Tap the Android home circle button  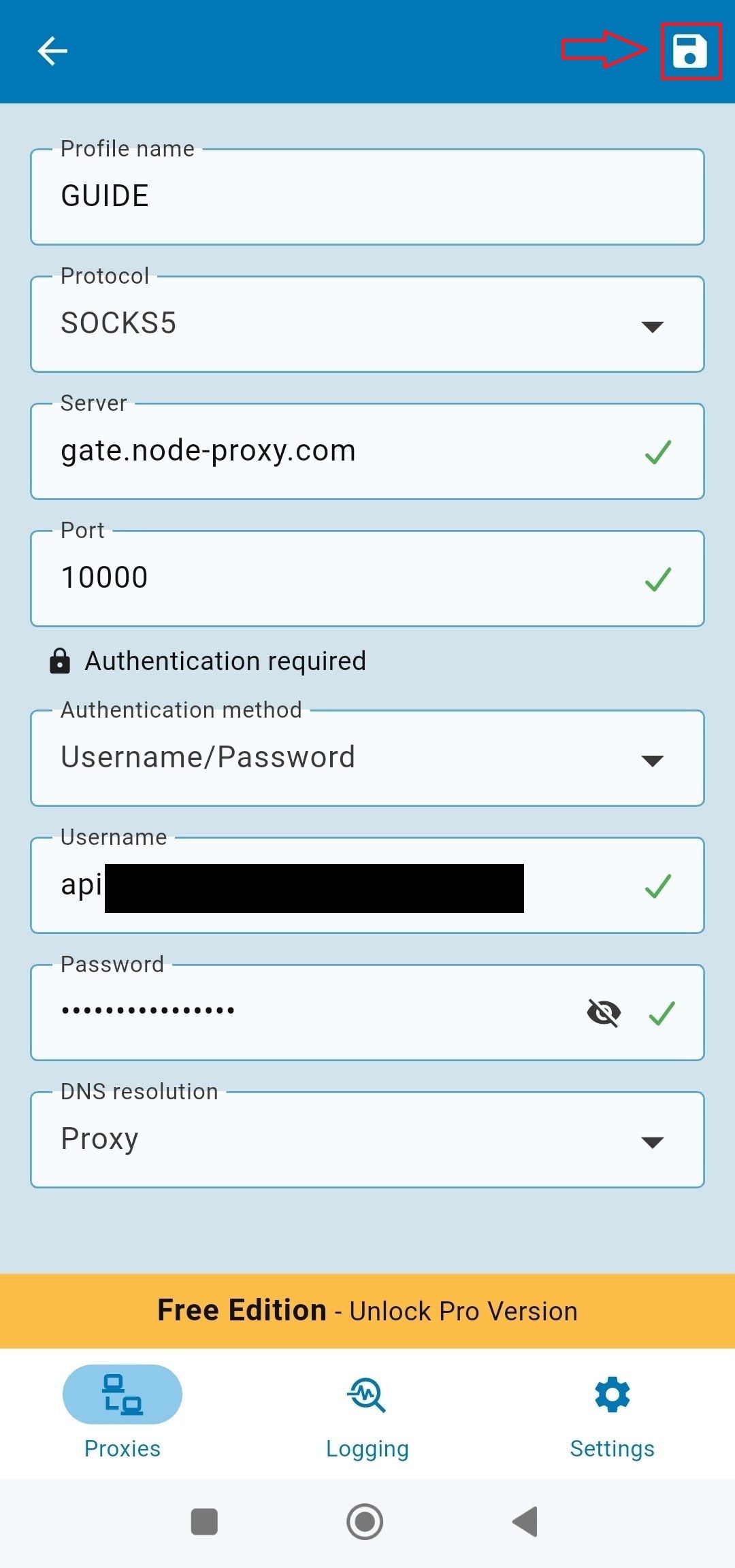point(365,1522)
